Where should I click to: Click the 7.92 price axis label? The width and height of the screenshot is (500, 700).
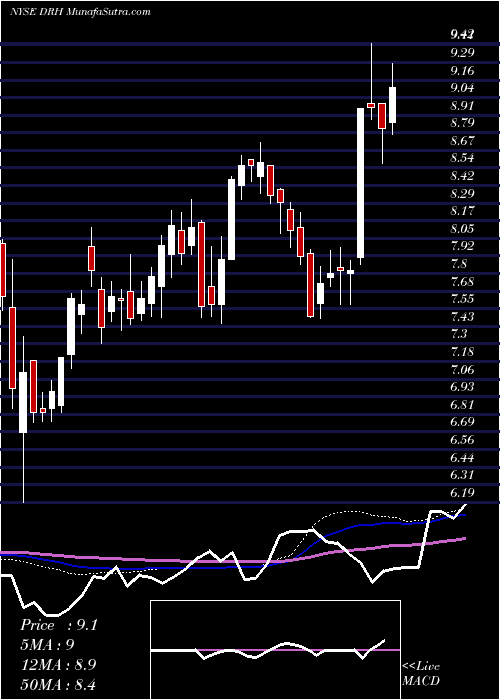pos(463,246)
